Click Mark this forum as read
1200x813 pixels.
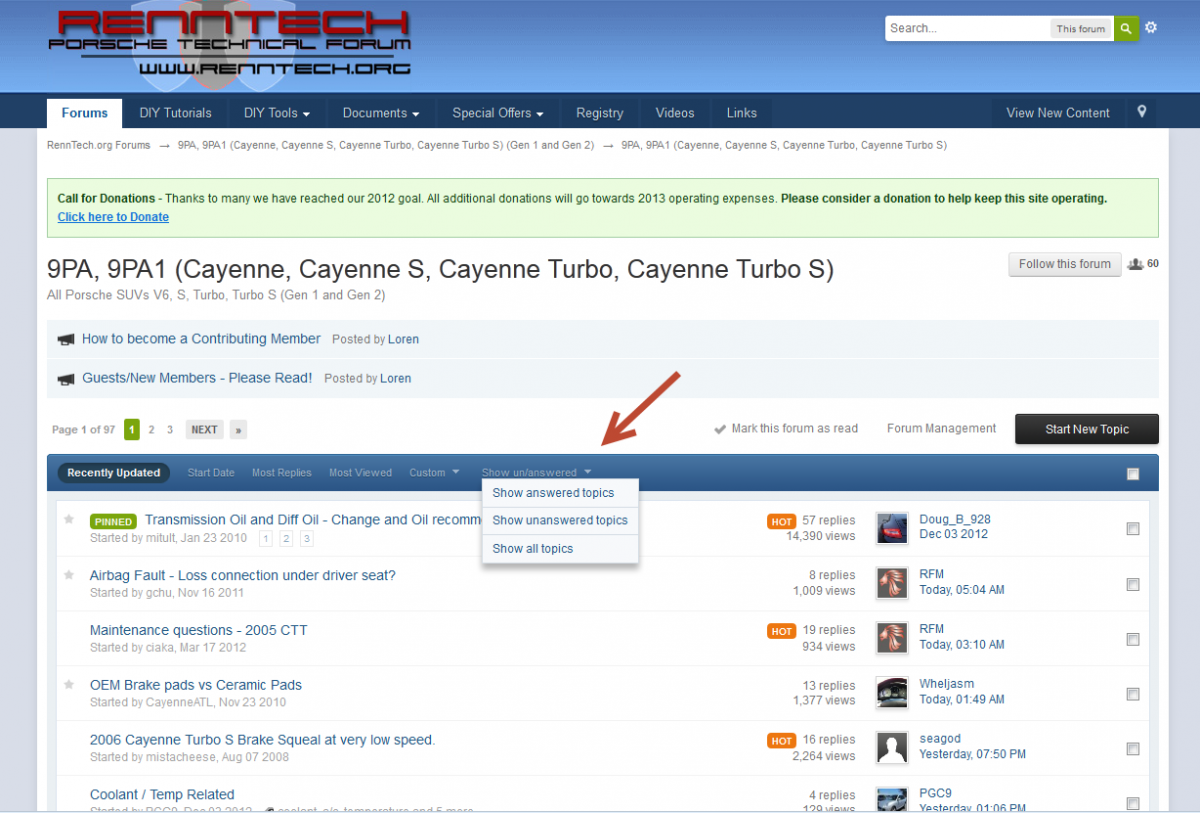click(795, 429)
